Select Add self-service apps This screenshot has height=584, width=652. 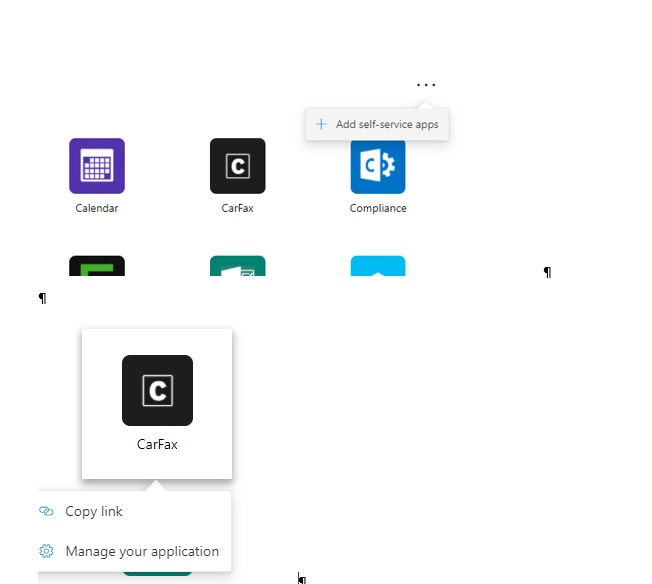(x=377, y=124)
